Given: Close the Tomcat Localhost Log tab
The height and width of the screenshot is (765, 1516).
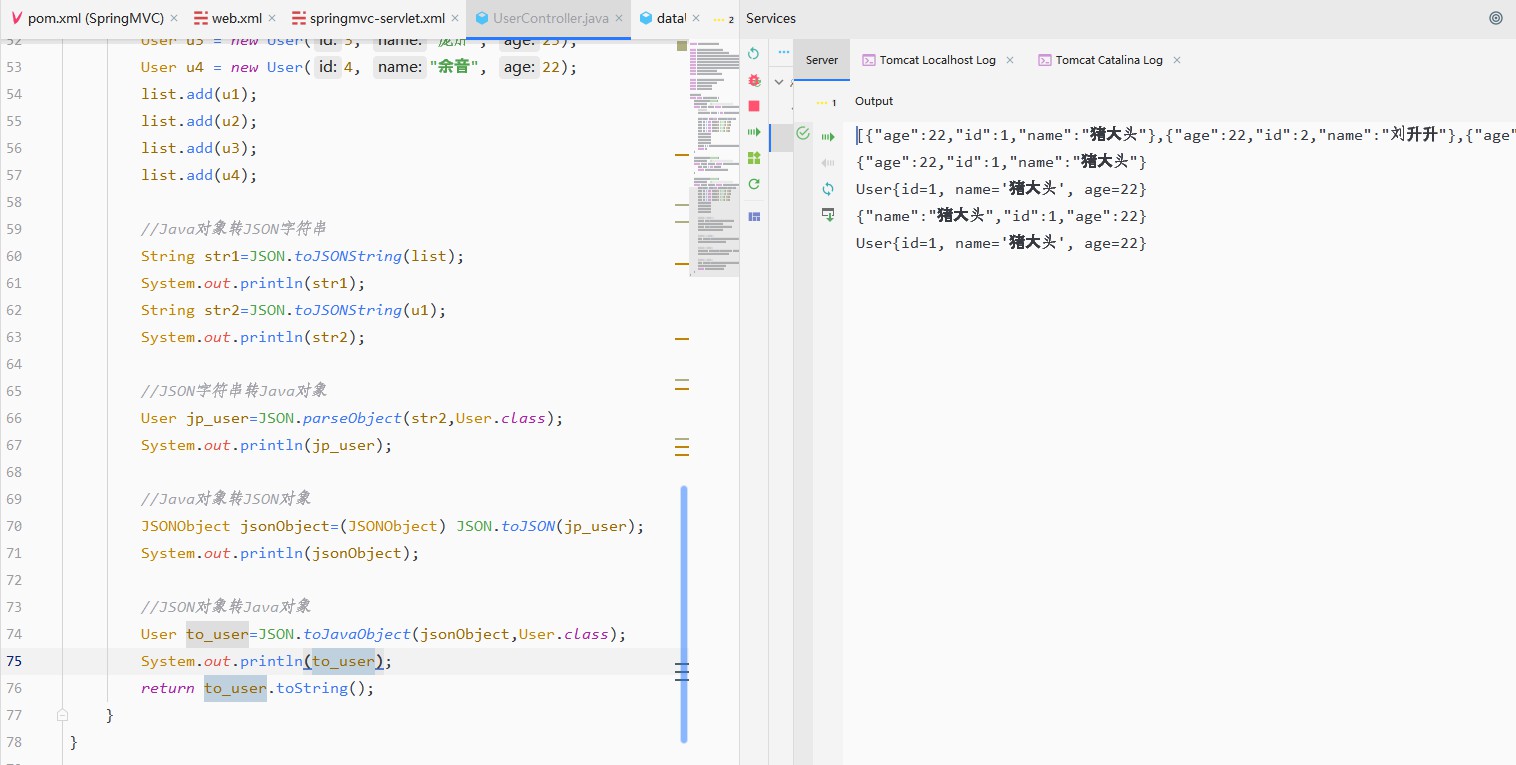Looking at the screenshot, I should click(1010, 60).
